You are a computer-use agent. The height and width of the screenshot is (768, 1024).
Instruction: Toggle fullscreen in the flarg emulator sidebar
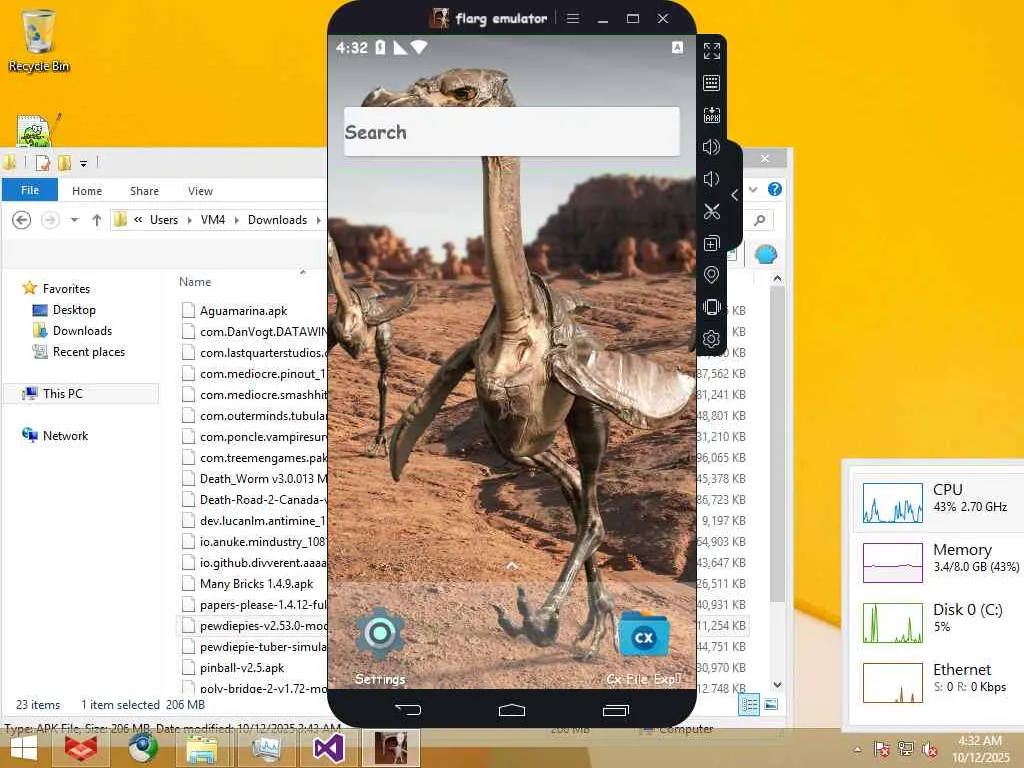point(712,51)
